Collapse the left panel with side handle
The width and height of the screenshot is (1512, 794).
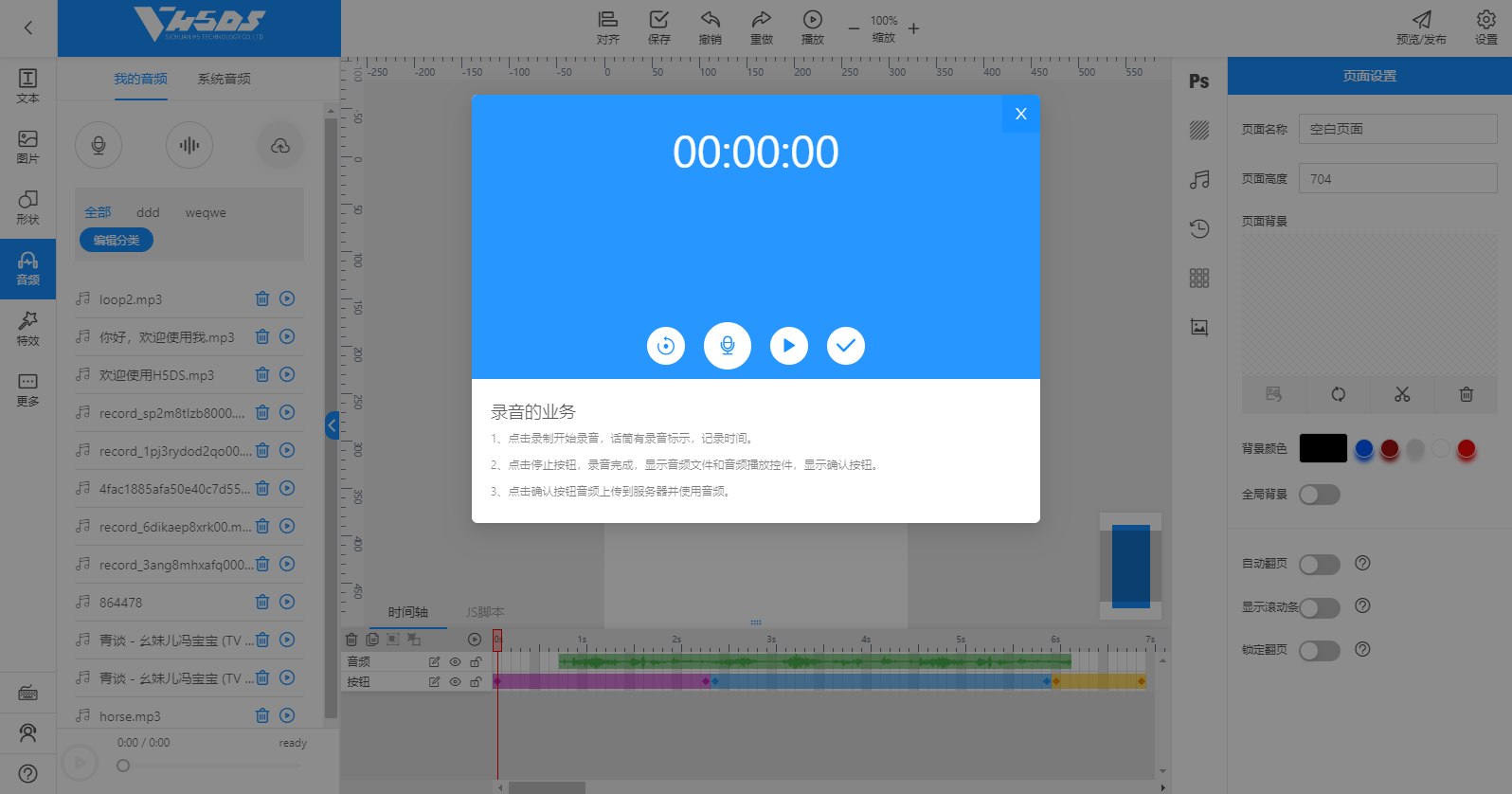[x=332, y=425]
